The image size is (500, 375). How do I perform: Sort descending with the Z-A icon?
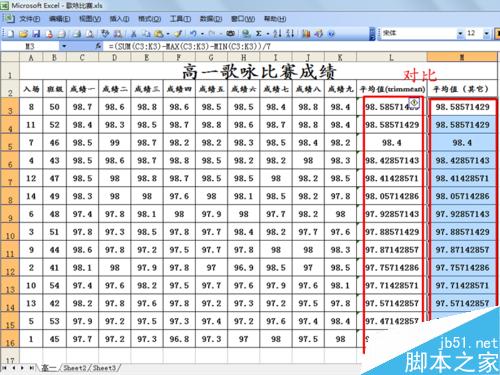pyautogui.click(x=290, y=34)
